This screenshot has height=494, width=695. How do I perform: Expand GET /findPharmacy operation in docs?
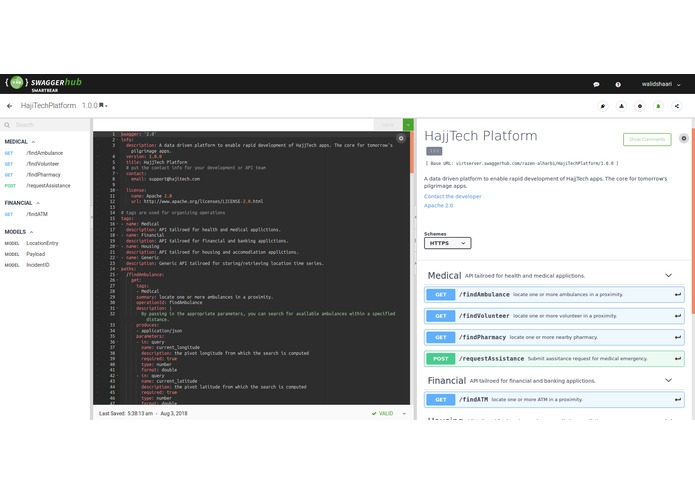554,337
